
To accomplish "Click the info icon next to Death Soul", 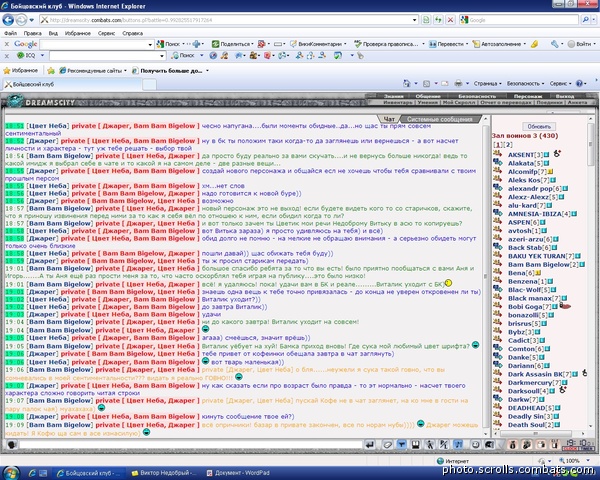I will pyautogui.click(x=557, y=425).
